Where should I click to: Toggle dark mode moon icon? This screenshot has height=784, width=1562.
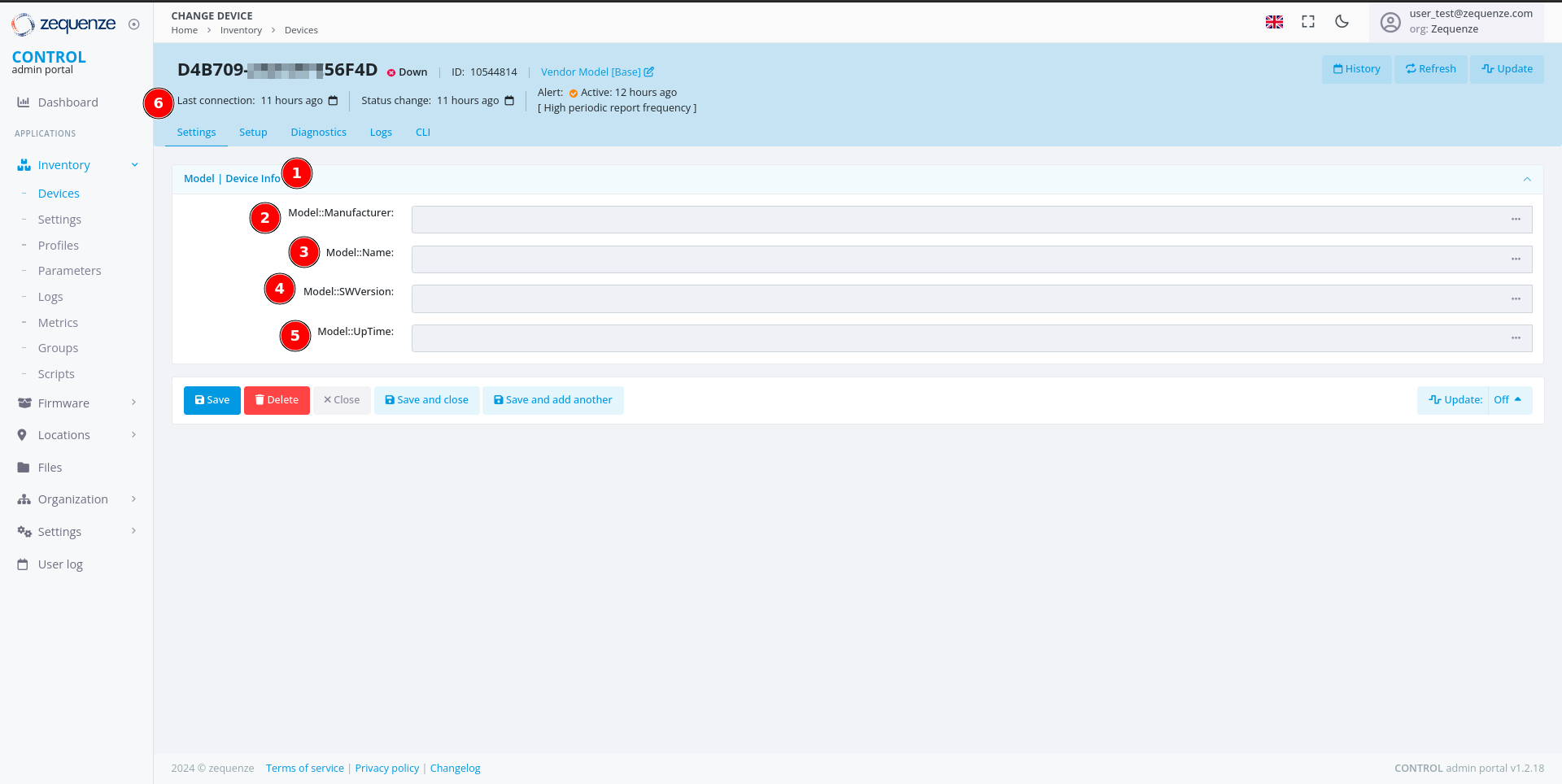pos(1342,22)
